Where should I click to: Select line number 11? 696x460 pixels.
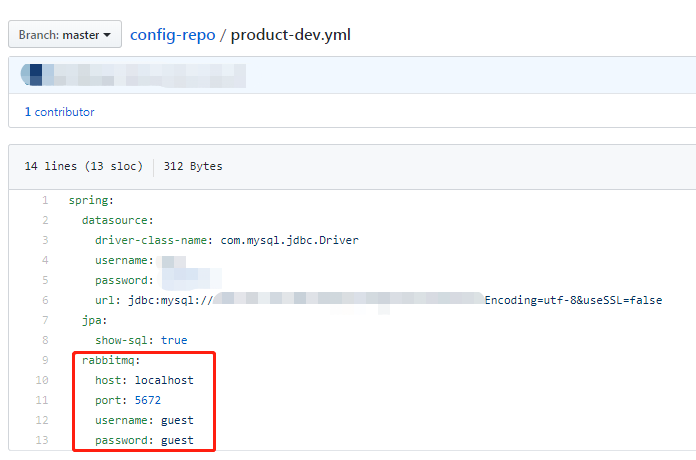coord(42,400)
